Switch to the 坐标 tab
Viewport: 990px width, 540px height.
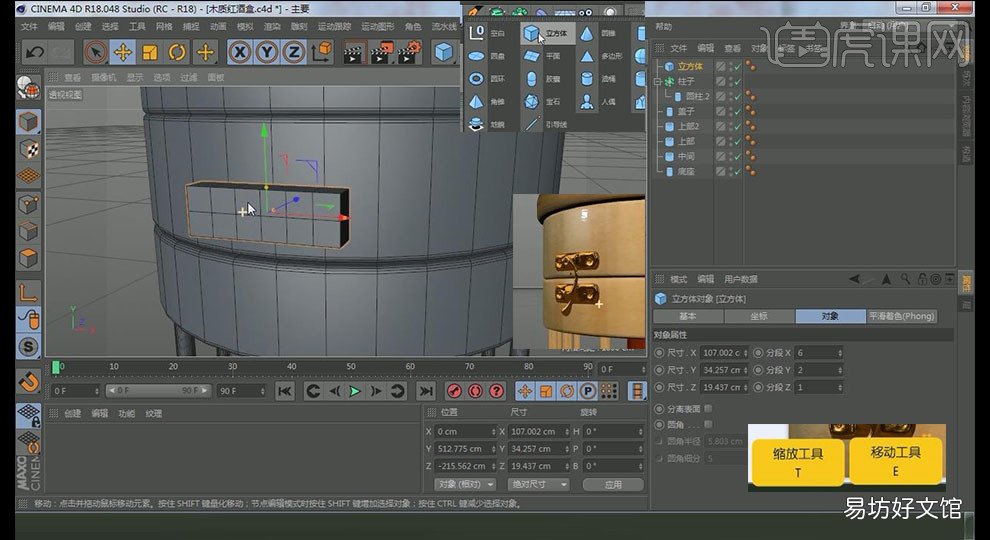coord(759,316)
